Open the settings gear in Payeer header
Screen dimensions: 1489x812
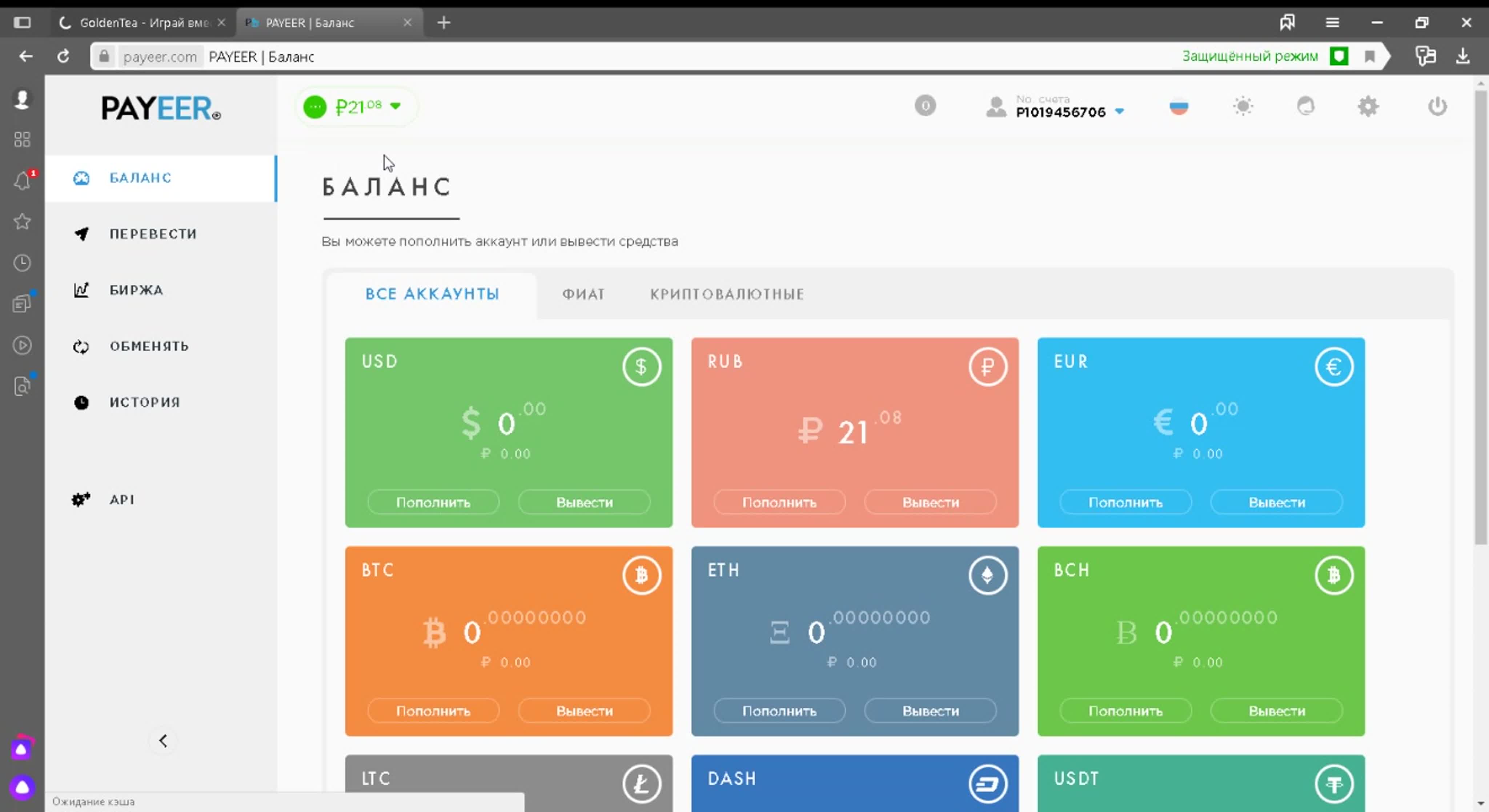(1368, 106)
